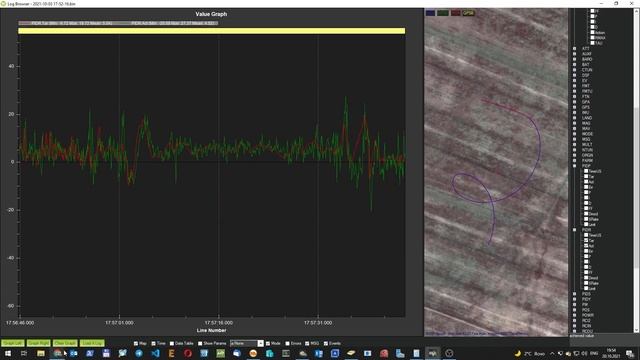Collapse the PIDP tree node

click(x=575, y=166)
